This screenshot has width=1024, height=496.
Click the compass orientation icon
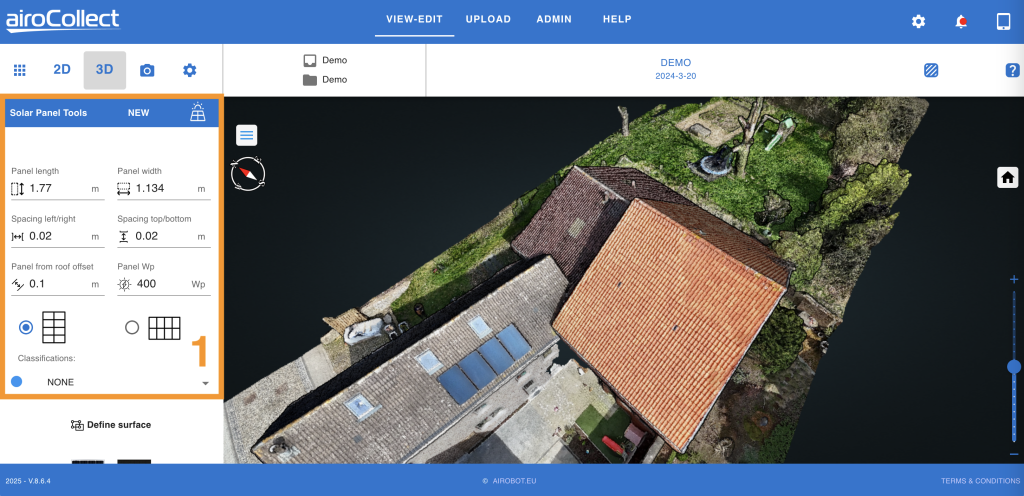click(x=247, y=174)
